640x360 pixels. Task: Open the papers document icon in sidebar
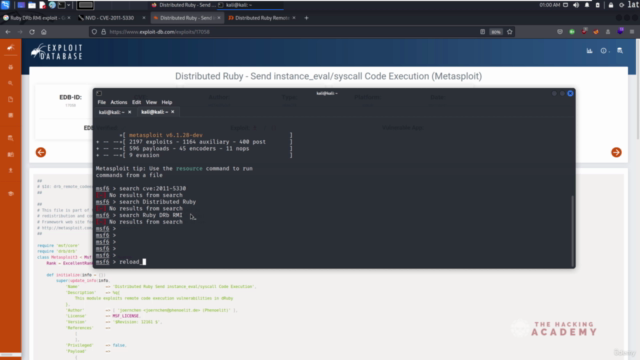(x=11, y=99)
